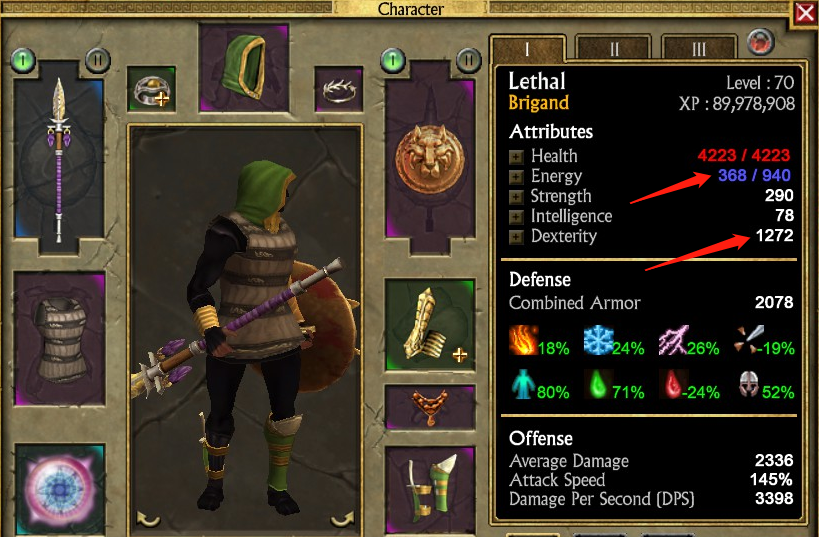Open stats tab III
This screenshot has height=537, width=819.
(699, 49)
